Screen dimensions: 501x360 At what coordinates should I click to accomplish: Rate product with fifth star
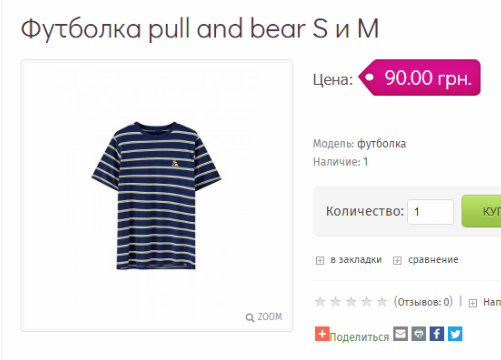click(382, 302)
